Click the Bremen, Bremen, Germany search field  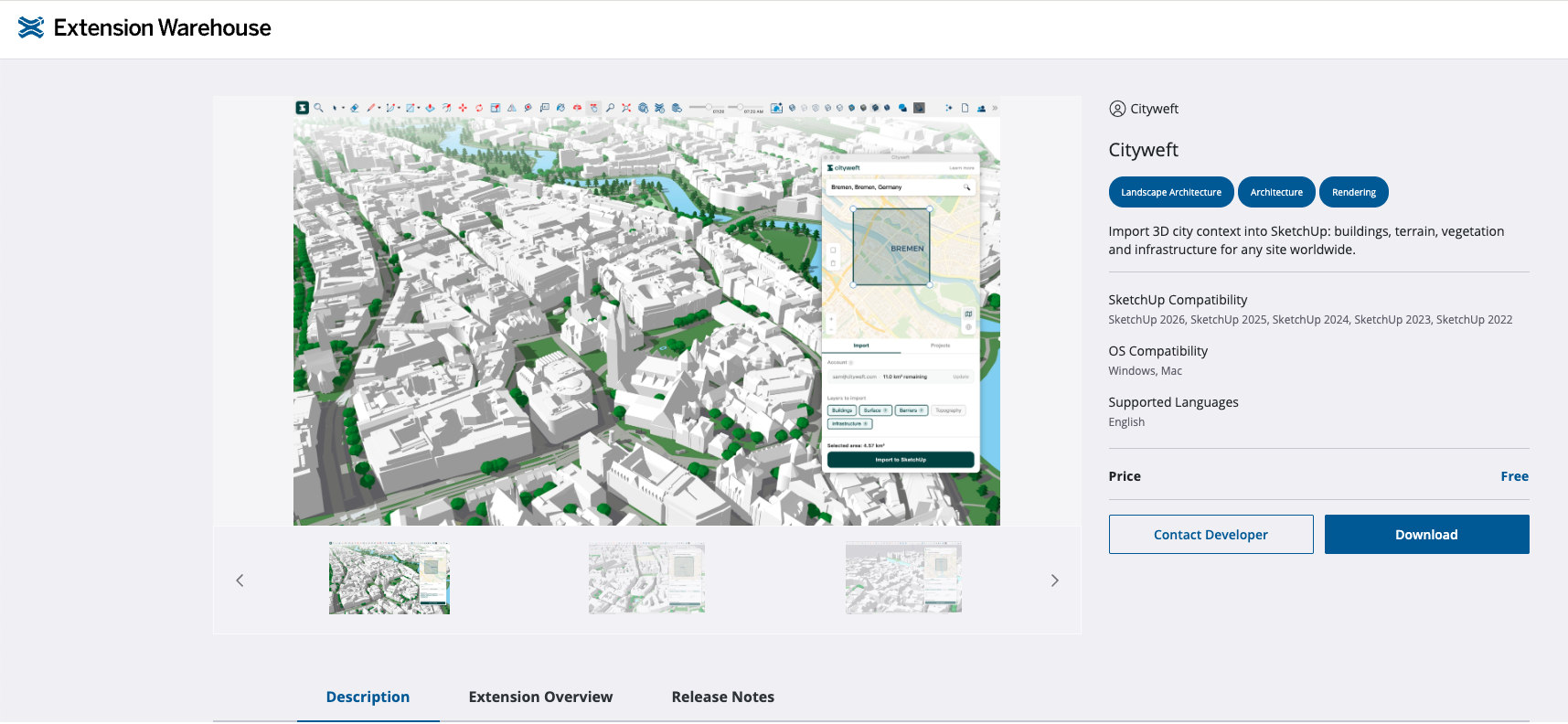pyautogui.click(x=901, y=186)
